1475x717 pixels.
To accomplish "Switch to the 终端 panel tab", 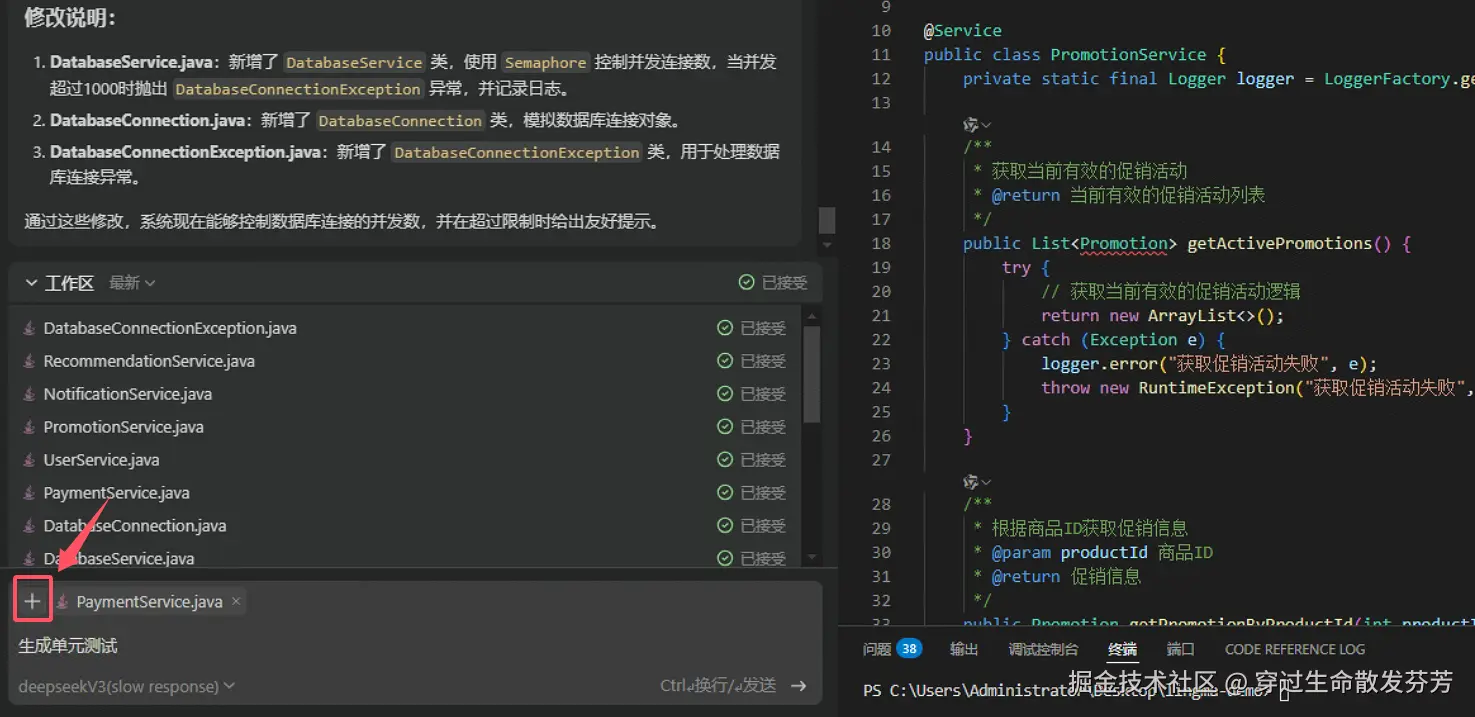I will click(x=1122, y=649).
